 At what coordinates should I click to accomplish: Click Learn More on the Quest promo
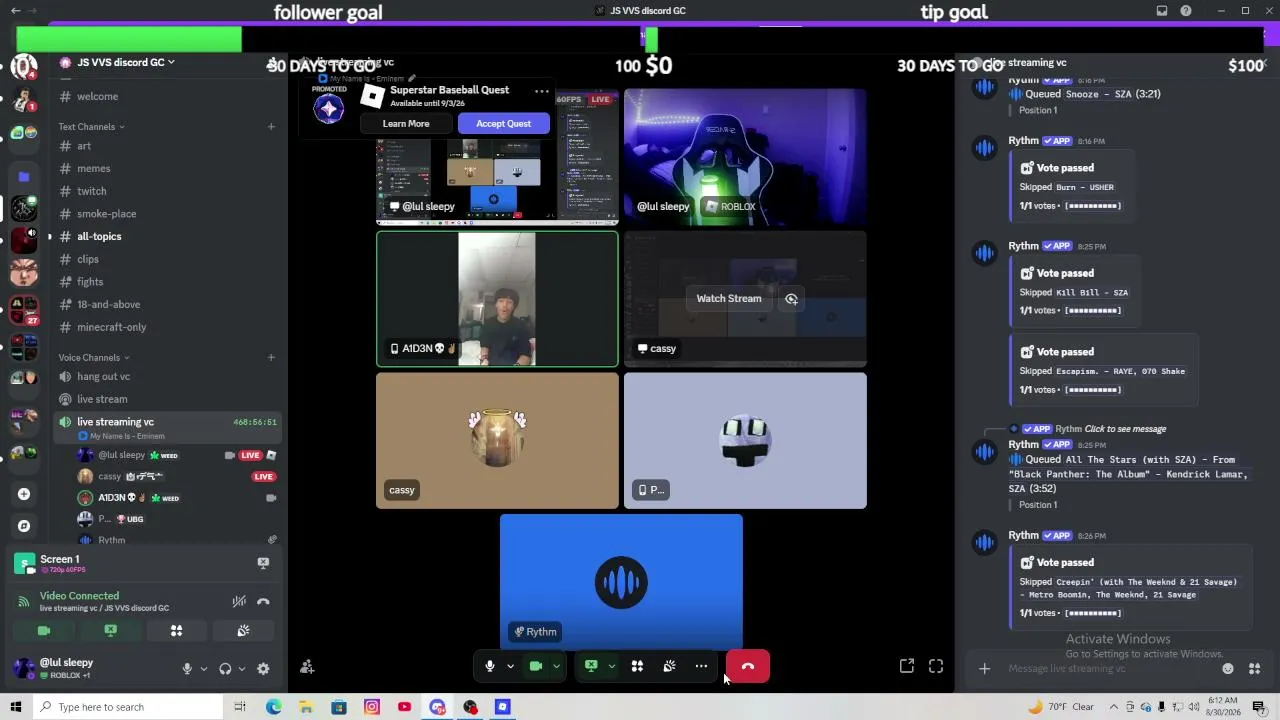[x=406, y=124]
